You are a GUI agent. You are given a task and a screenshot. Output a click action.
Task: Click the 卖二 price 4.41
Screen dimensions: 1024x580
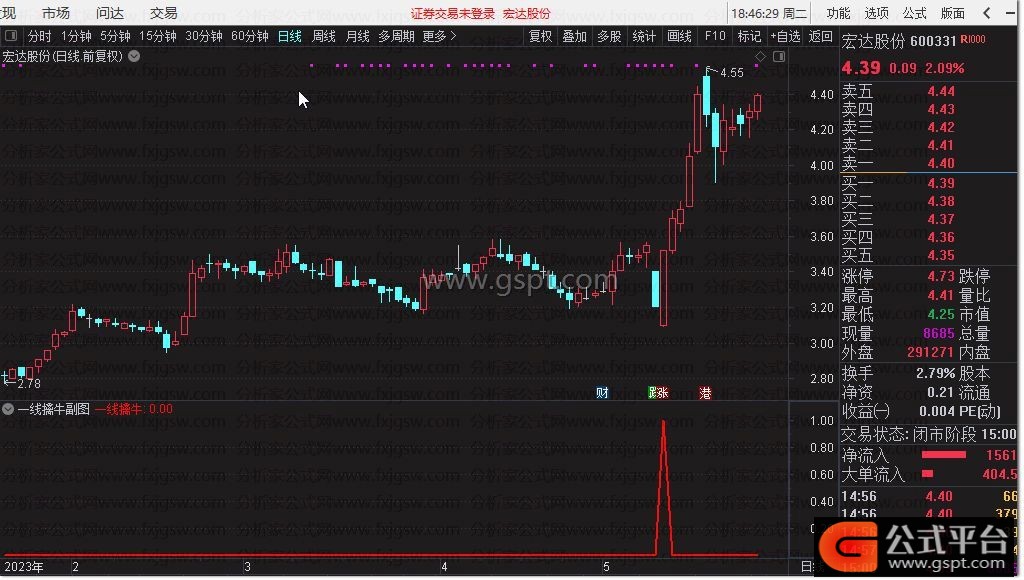click(x=941, y=145)
